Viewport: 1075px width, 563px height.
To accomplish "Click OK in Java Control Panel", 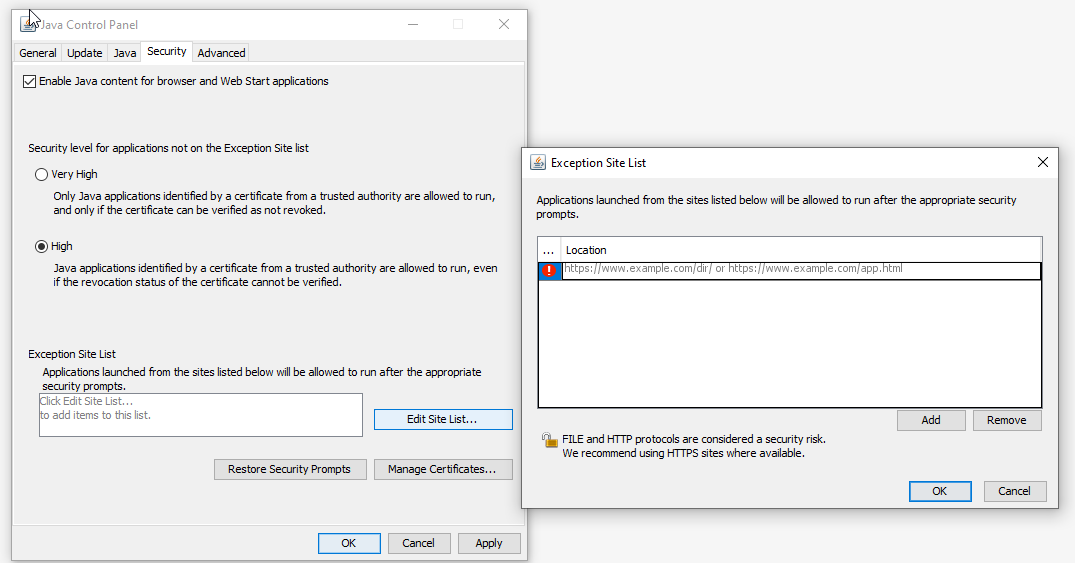I will 349,543.
